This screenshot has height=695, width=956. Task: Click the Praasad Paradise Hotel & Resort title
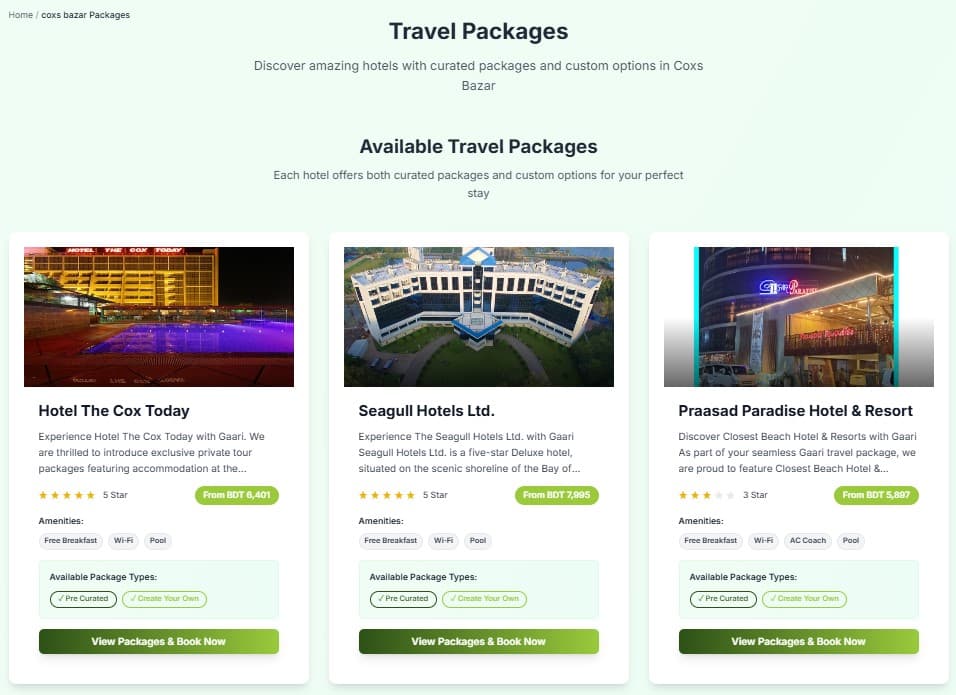[x=795, y=411]
